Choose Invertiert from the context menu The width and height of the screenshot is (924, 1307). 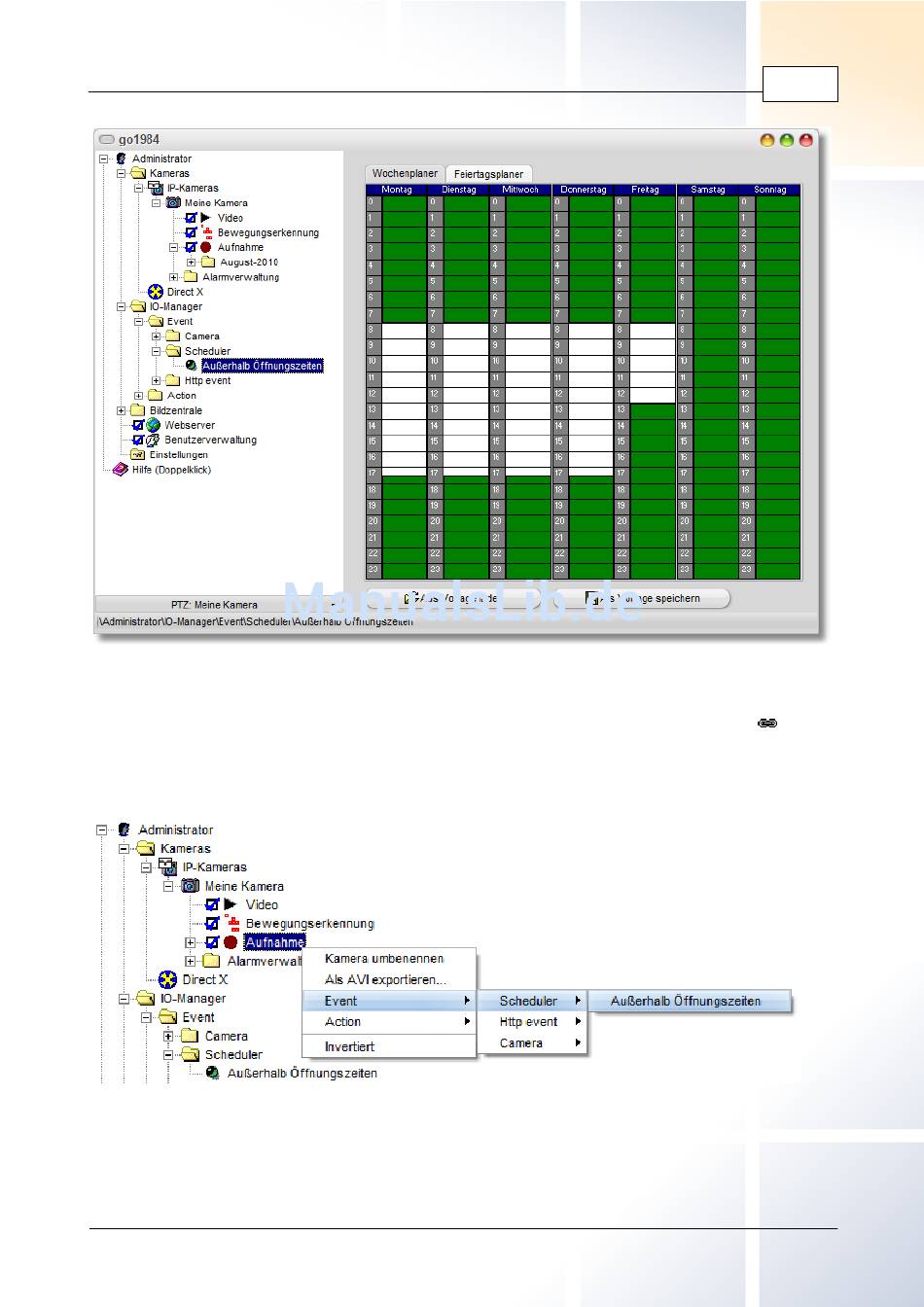[x=389, y=1046]
